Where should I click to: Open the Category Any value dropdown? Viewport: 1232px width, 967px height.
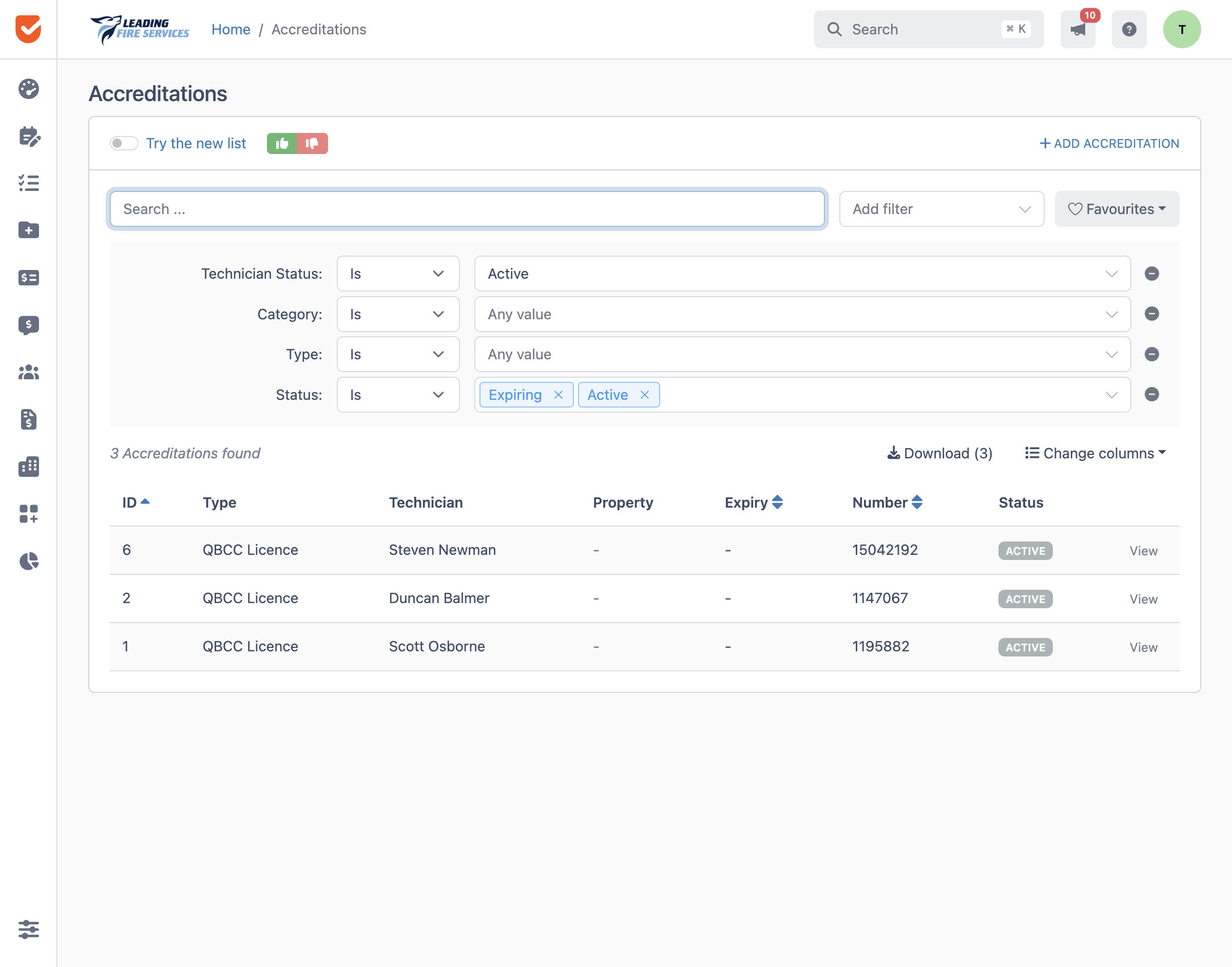point(802,314)
